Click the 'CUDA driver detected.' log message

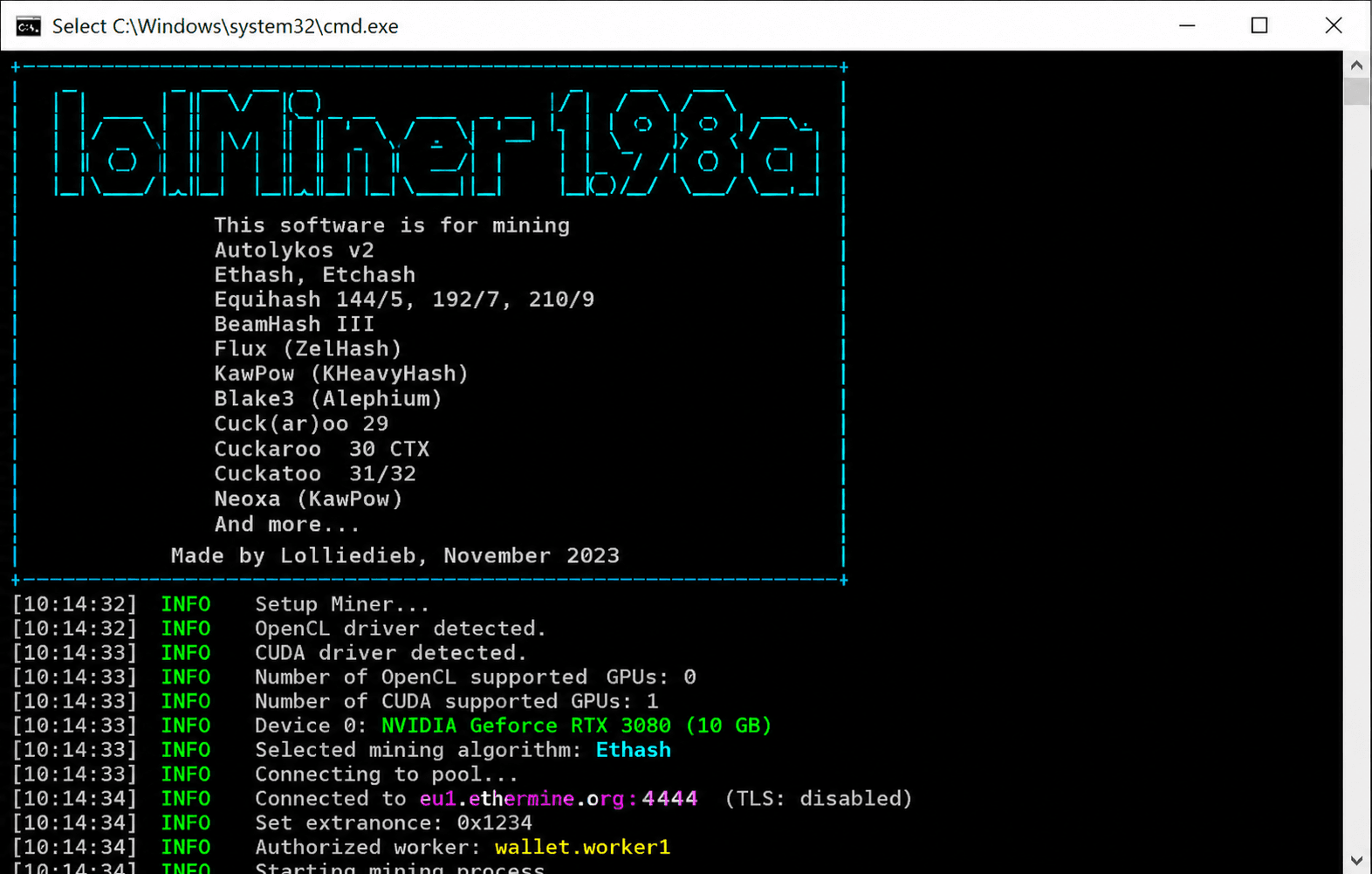tap(391, 653)
